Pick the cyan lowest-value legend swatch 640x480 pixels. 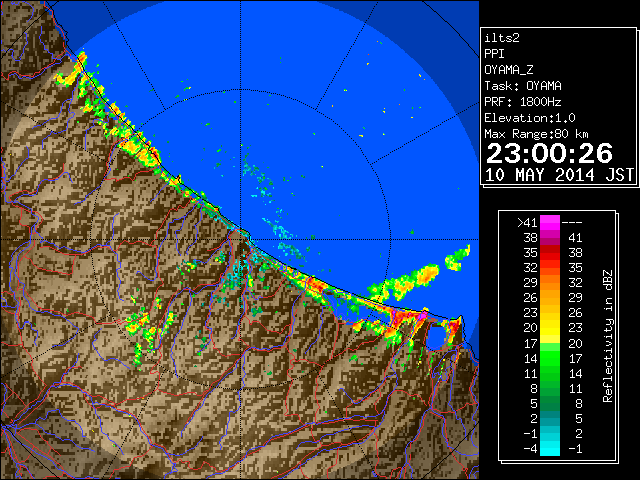pyautogui.click(x=550, y=449)
